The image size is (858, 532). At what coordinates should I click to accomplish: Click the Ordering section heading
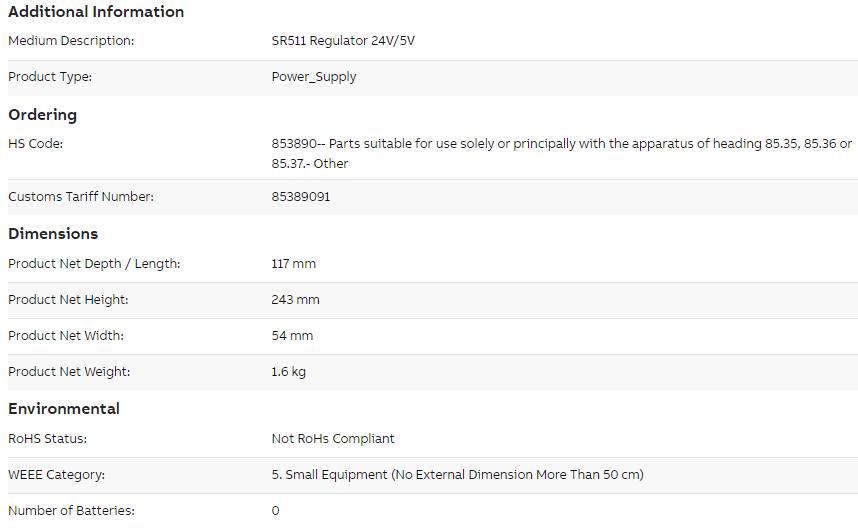coord(43,115)
